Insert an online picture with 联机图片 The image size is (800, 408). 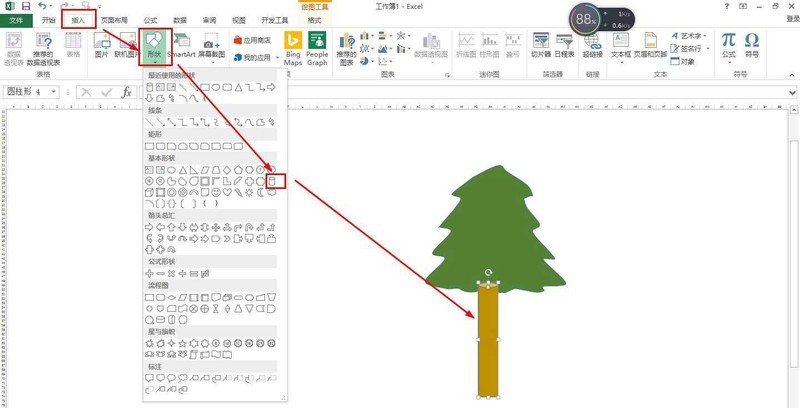[x=127, y=46]
